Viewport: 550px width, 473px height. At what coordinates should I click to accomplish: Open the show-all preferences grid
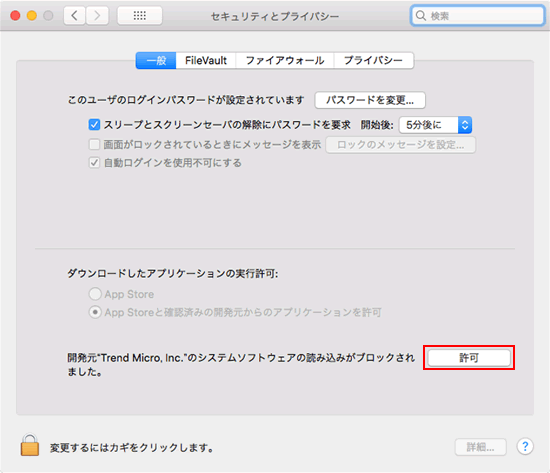(x=140, y=16)
